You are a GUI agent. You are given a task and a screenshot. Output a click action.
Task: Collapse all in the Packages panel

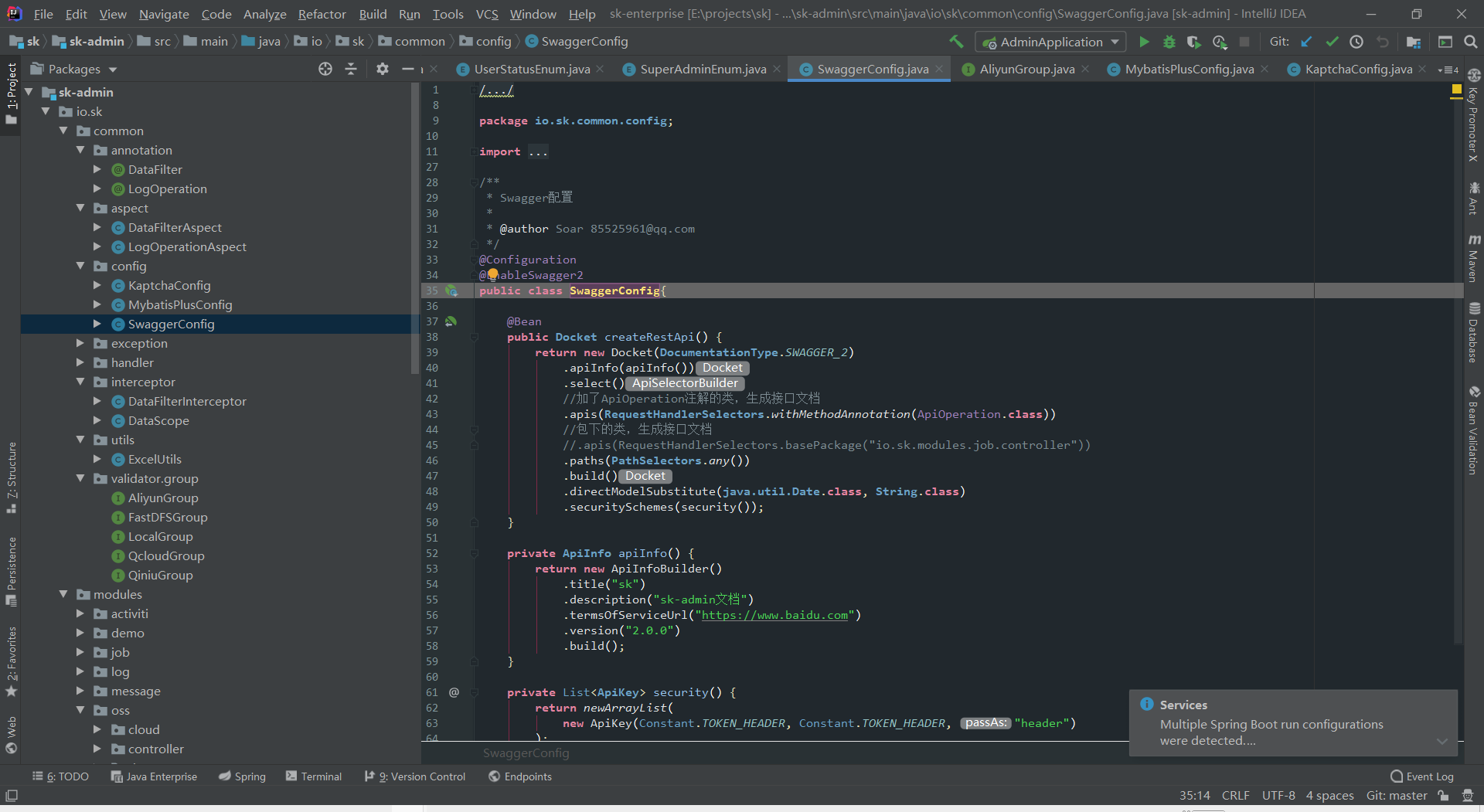pos(351,69)
